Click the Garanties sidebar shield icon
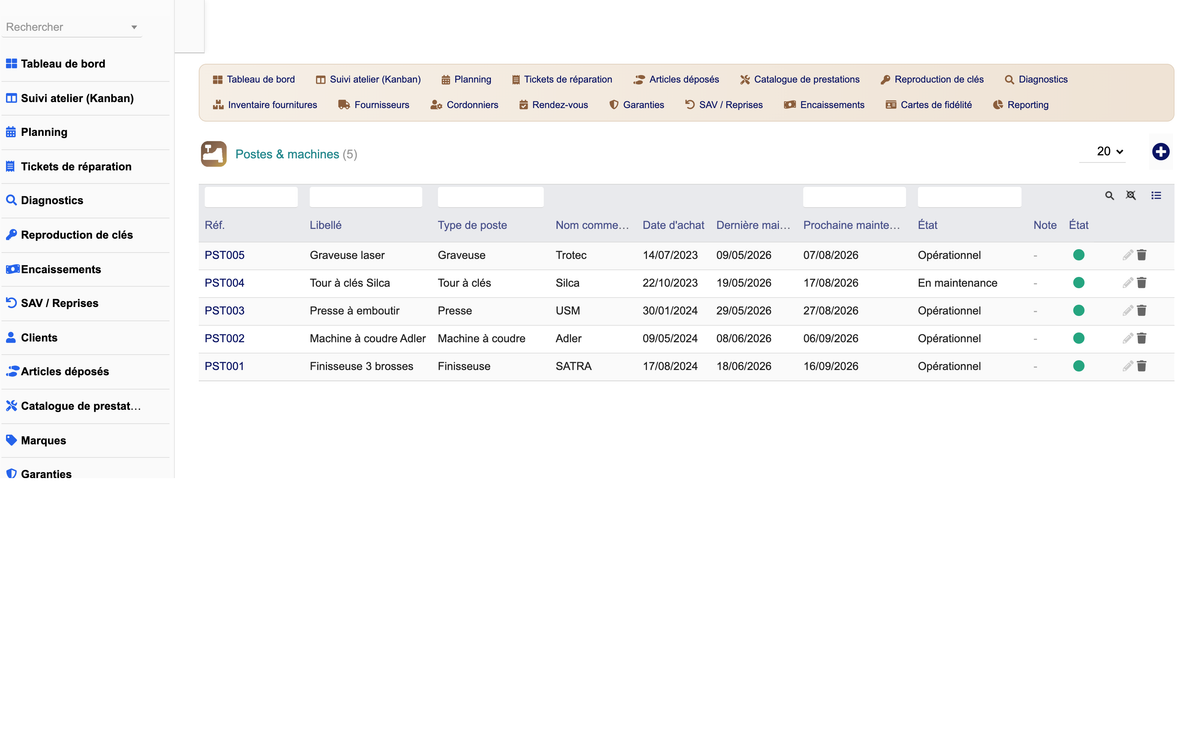Screen dimensions: 1200x743 click(x=12, y=474)
